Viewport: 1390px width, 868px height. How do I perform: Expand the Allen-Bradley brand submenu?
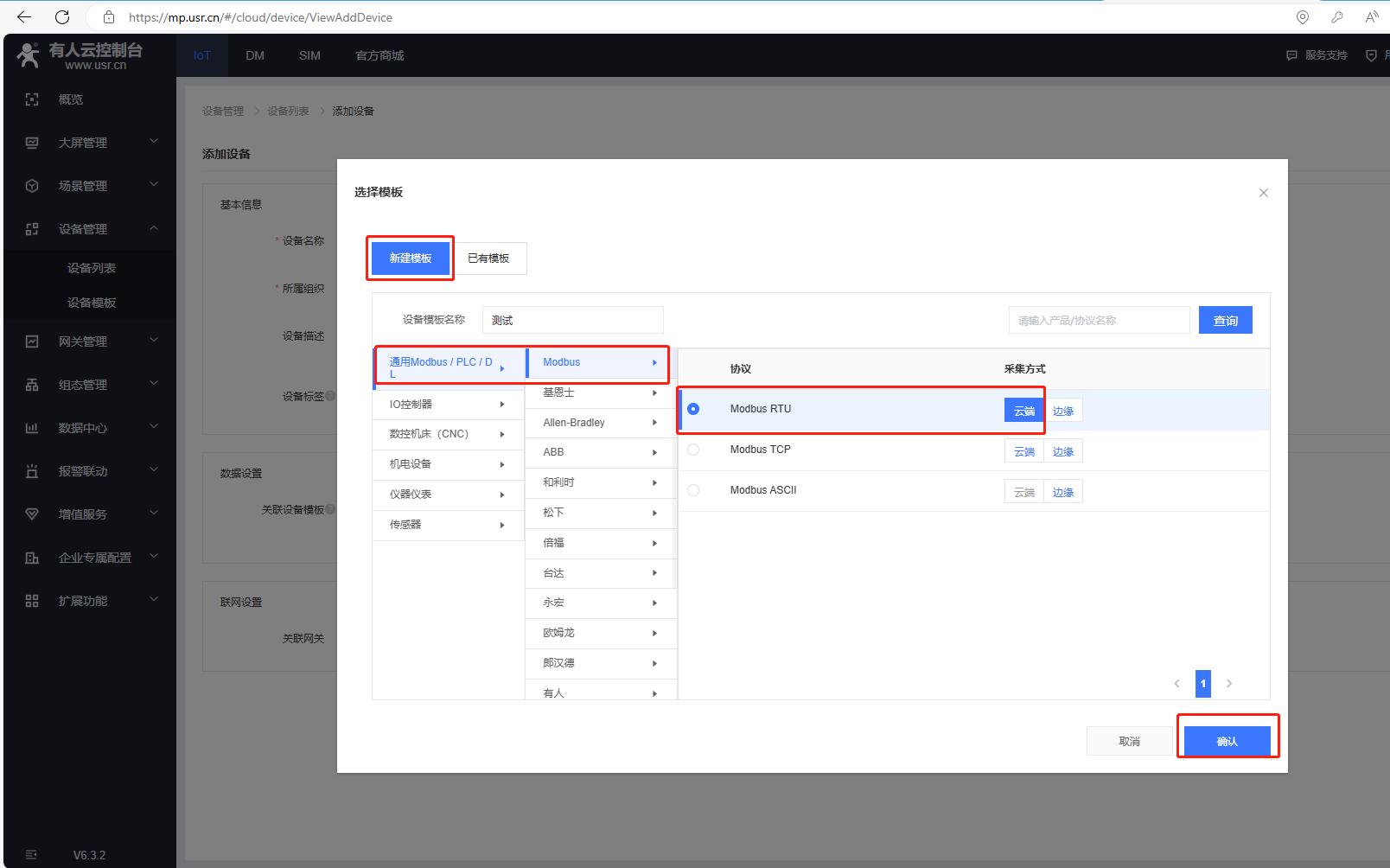[x=600, y=423]
